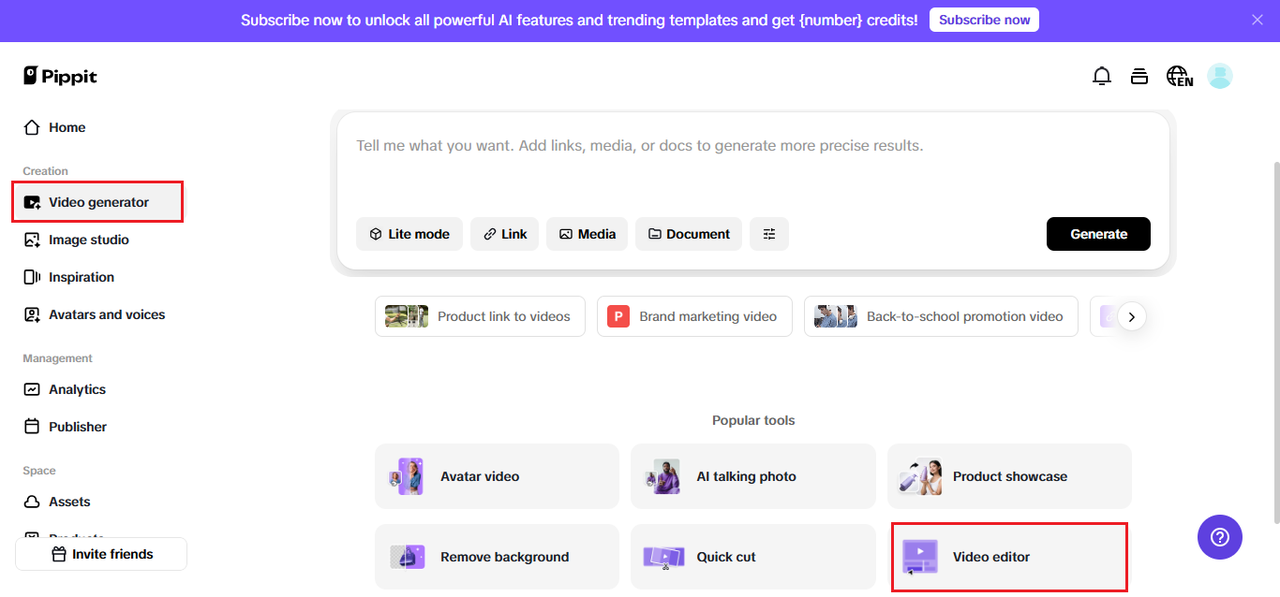Open the Video editor tool

point(1009,557)
